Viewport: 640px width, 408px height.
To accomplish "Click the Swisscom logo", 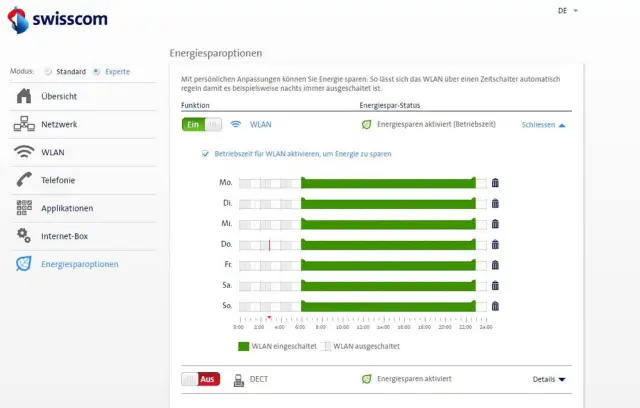I will [58, 20].
